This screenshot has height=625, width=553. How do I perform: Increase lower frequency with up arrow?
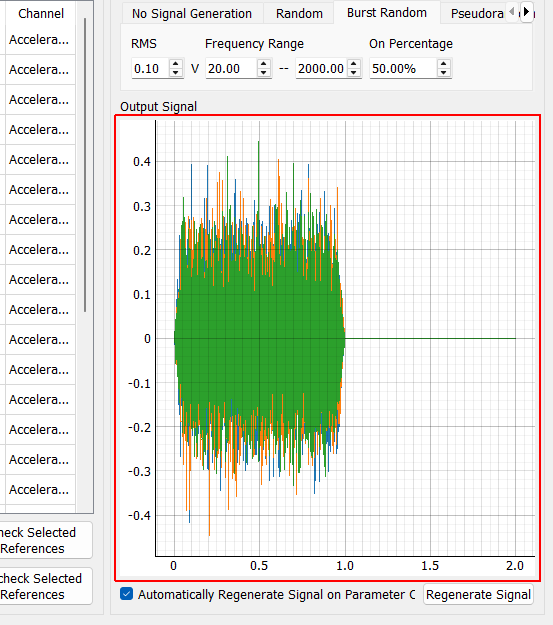[264, 64]
